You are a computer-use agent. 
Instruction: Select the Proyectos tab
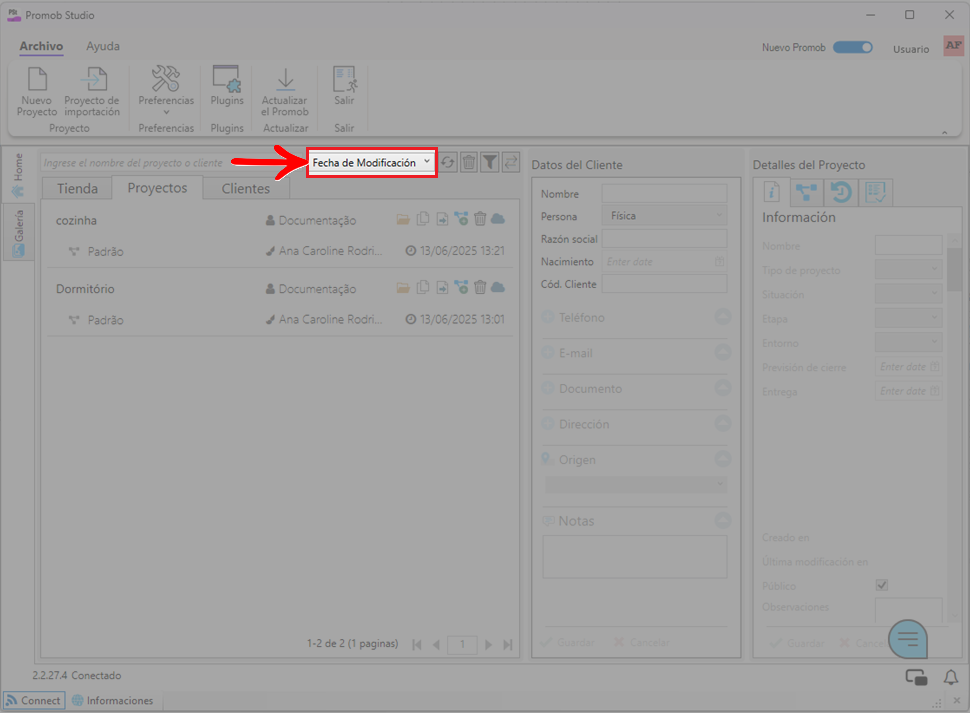click(157, 188)
